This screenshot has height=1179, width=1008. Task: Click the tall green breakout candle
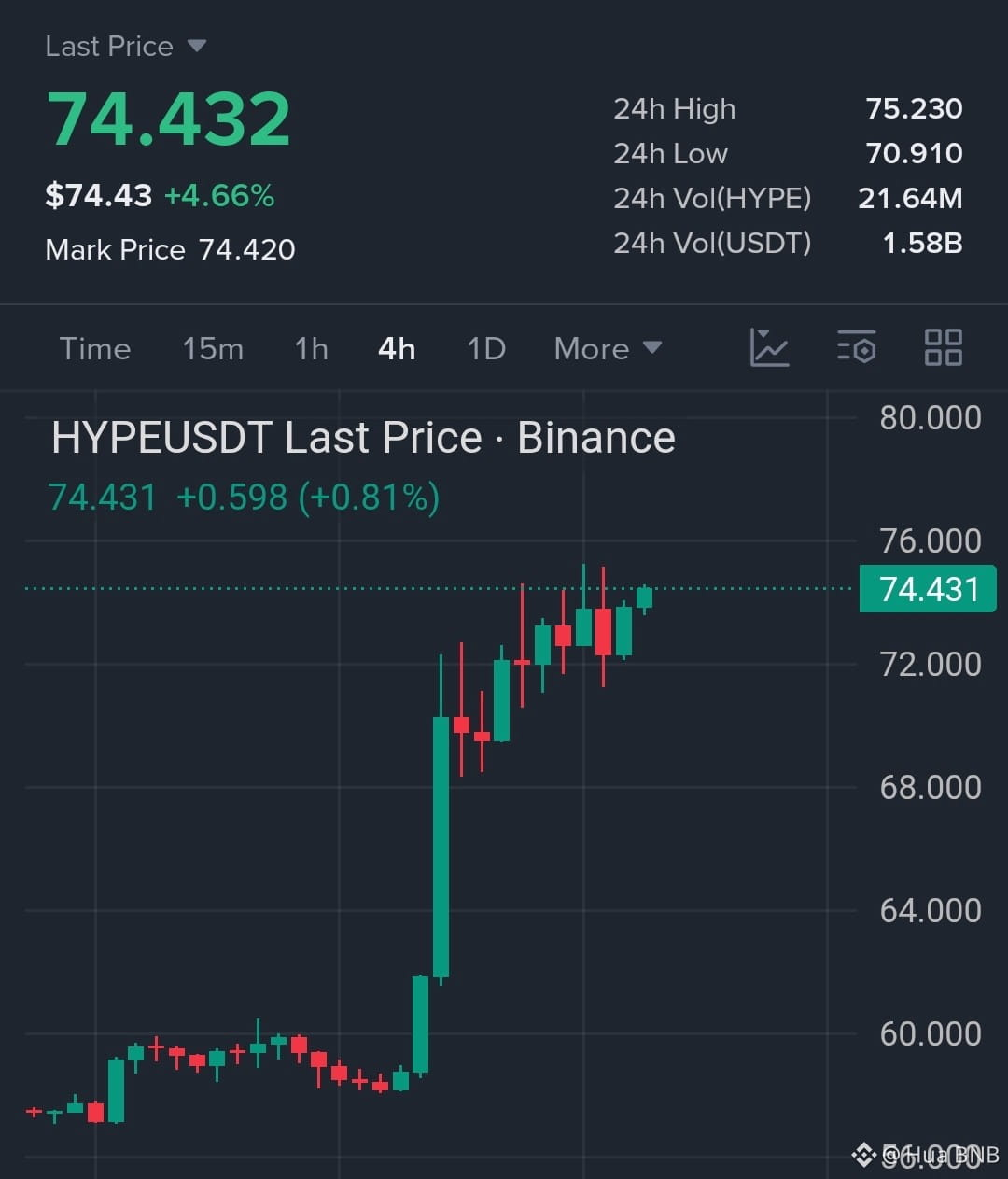[441, 846]
